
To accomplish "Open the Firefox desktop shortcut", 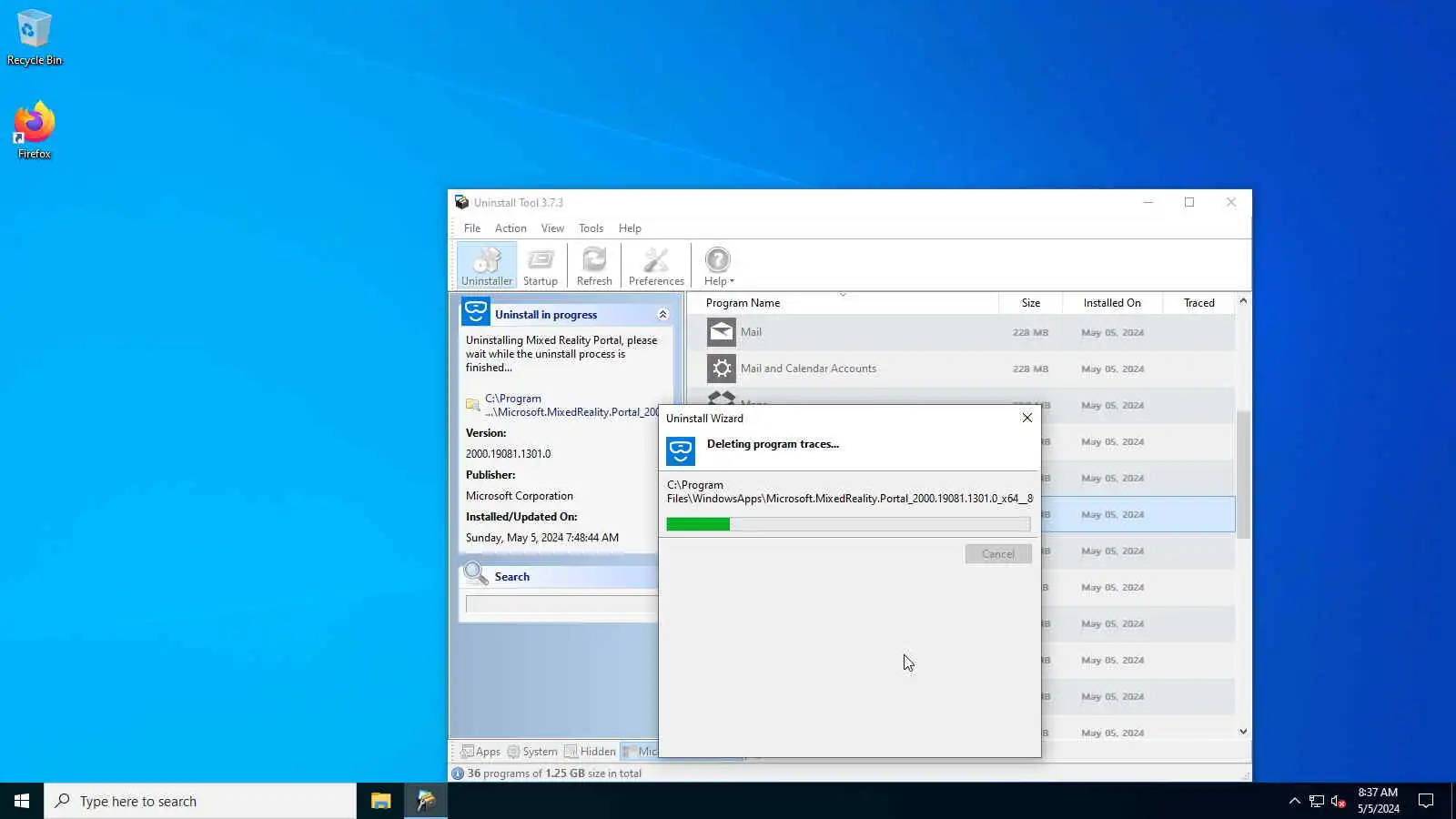I will coord(35,130).
